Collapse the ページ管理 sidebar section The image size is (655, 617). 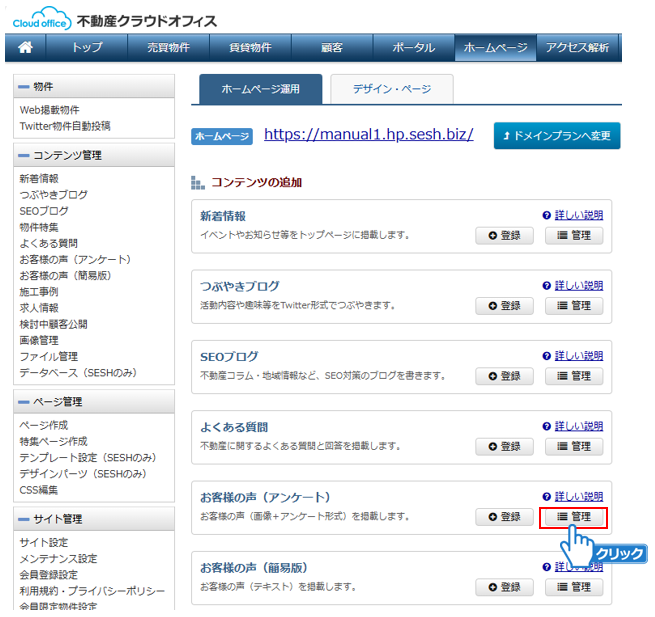point(23,401)
